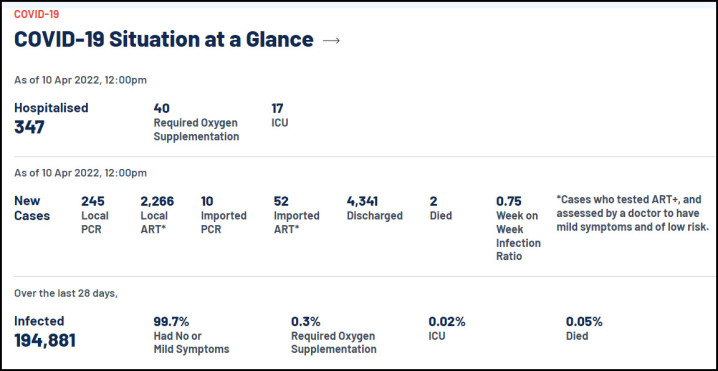This screenshot has height=371, width=718.
Task: Open the COVID-19 Situation at a Glance heading
Action: tap(163, 39)
